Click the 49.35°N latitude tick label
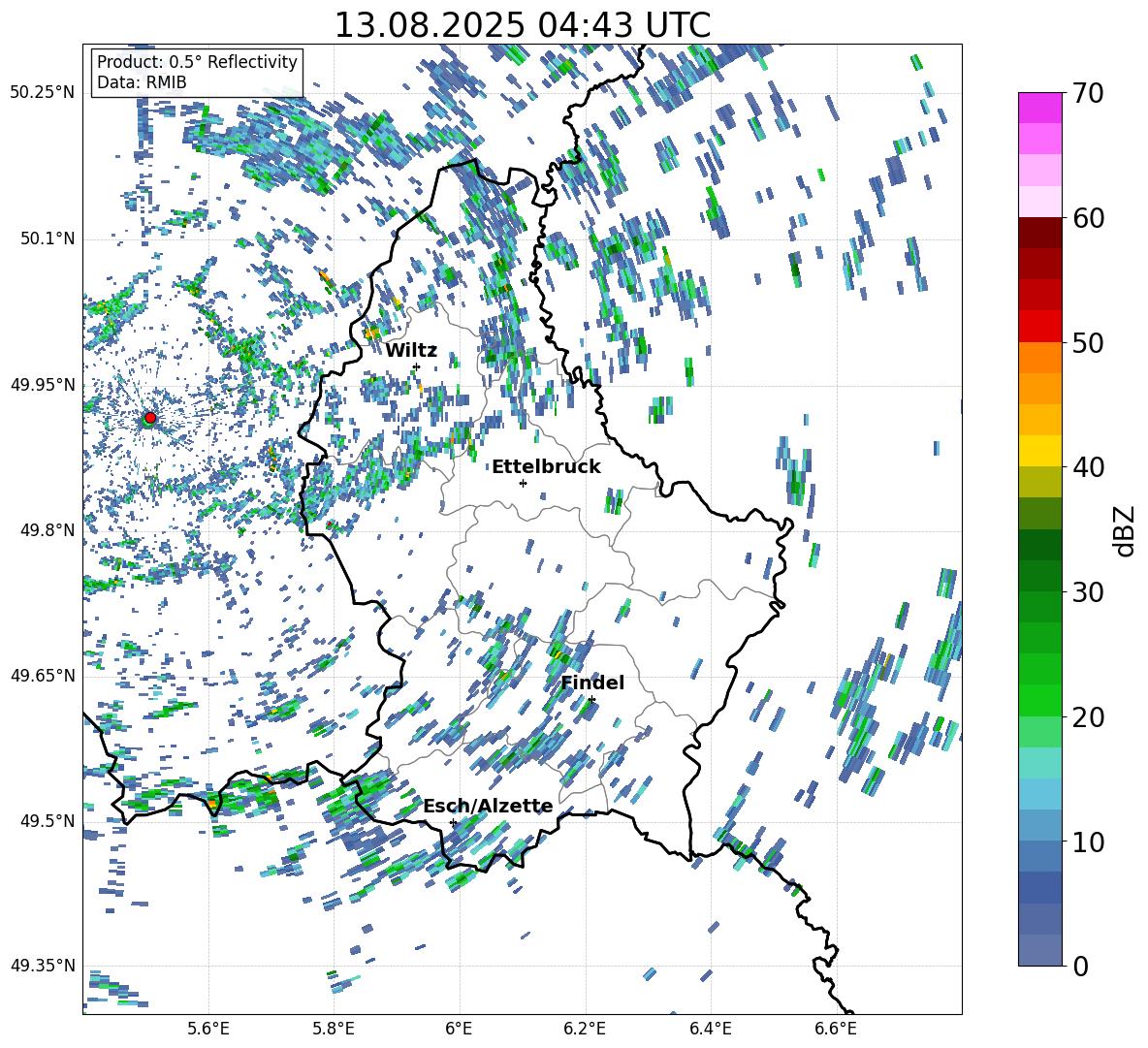This screenshot has width=1148, height=1048. tap(43, 966)
